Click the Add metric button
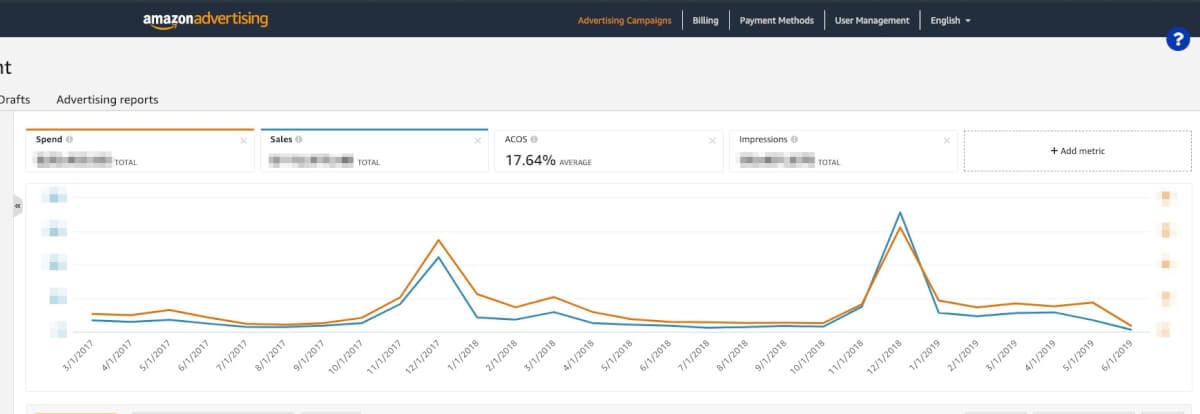The image size is (1200, 414). pyautogui.click(x=1077, y=150)
